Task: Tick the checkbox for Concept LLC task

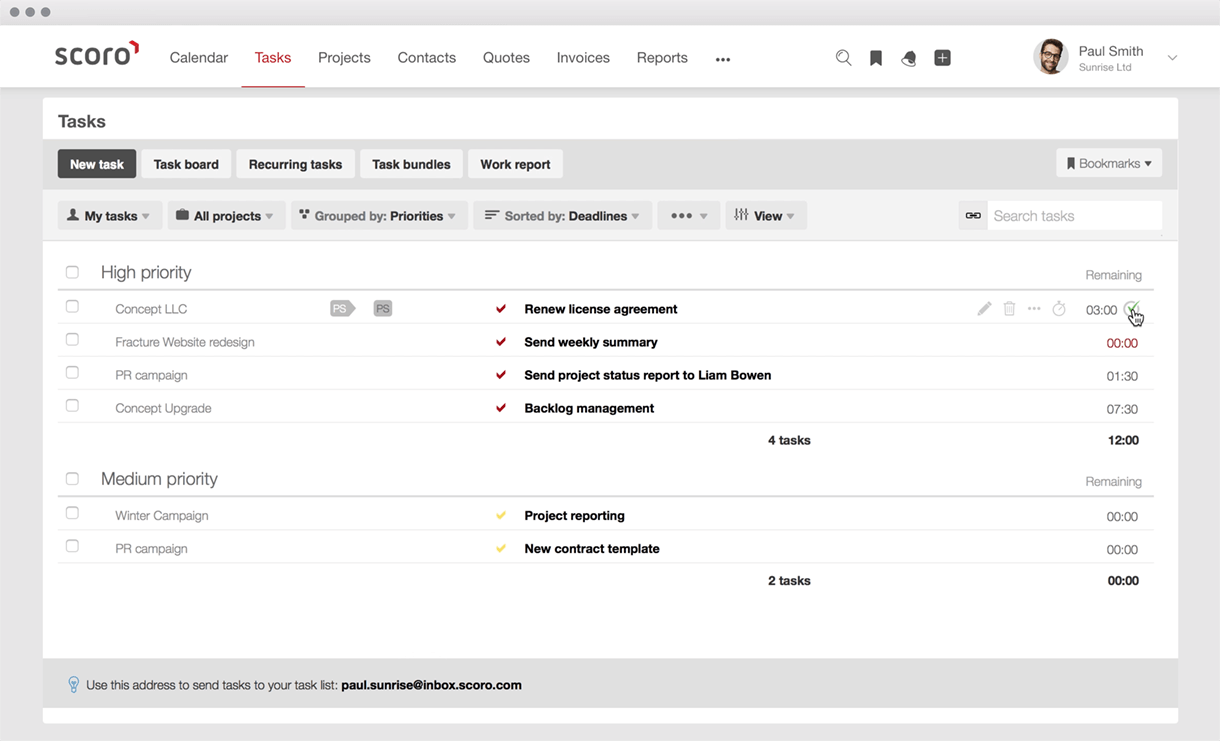Action: coord(72,307)
